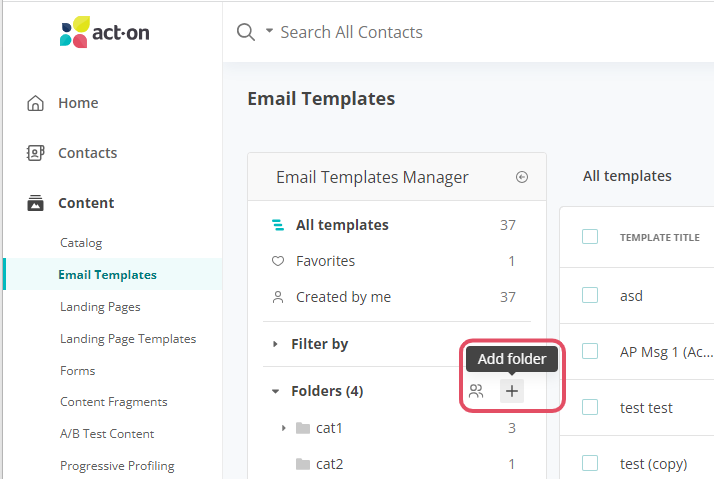Collapse the Folders (4) section
Image resolution: width=714 pixels, height=479 pixels.
pyautogui.click(x=276, y=391)
